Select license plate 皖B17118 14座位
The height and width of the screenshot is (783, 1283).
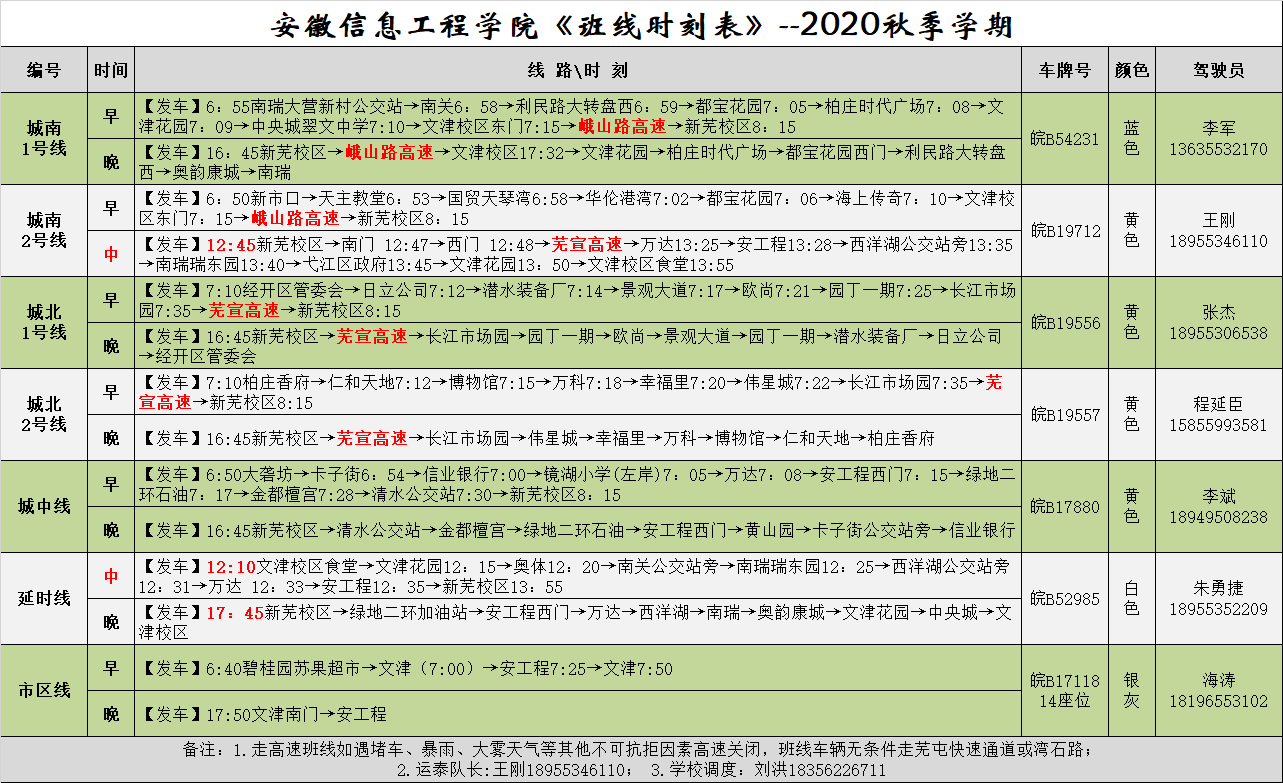pos(1065,691)
